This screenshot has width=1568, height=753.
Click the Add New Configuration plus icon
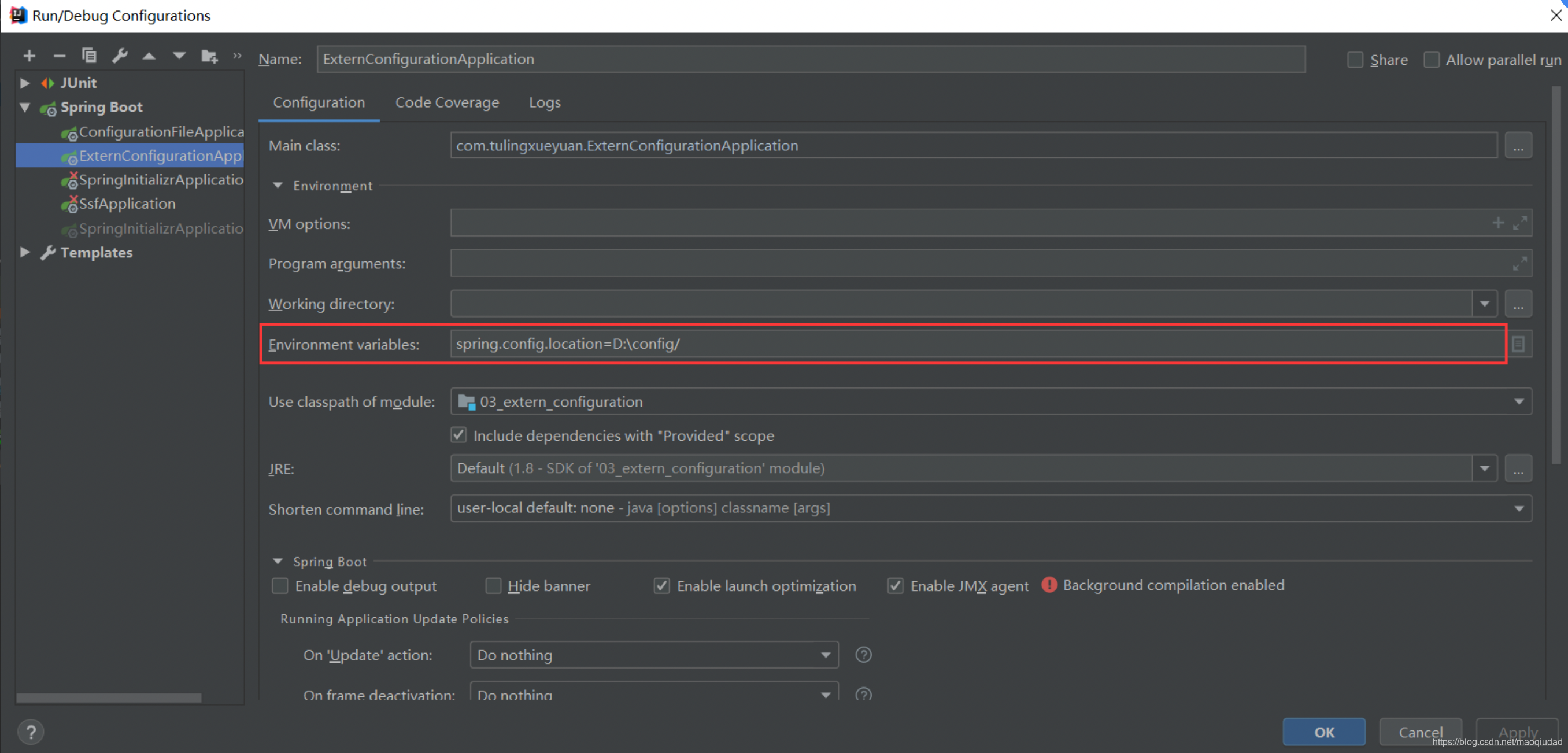point(29,56)
